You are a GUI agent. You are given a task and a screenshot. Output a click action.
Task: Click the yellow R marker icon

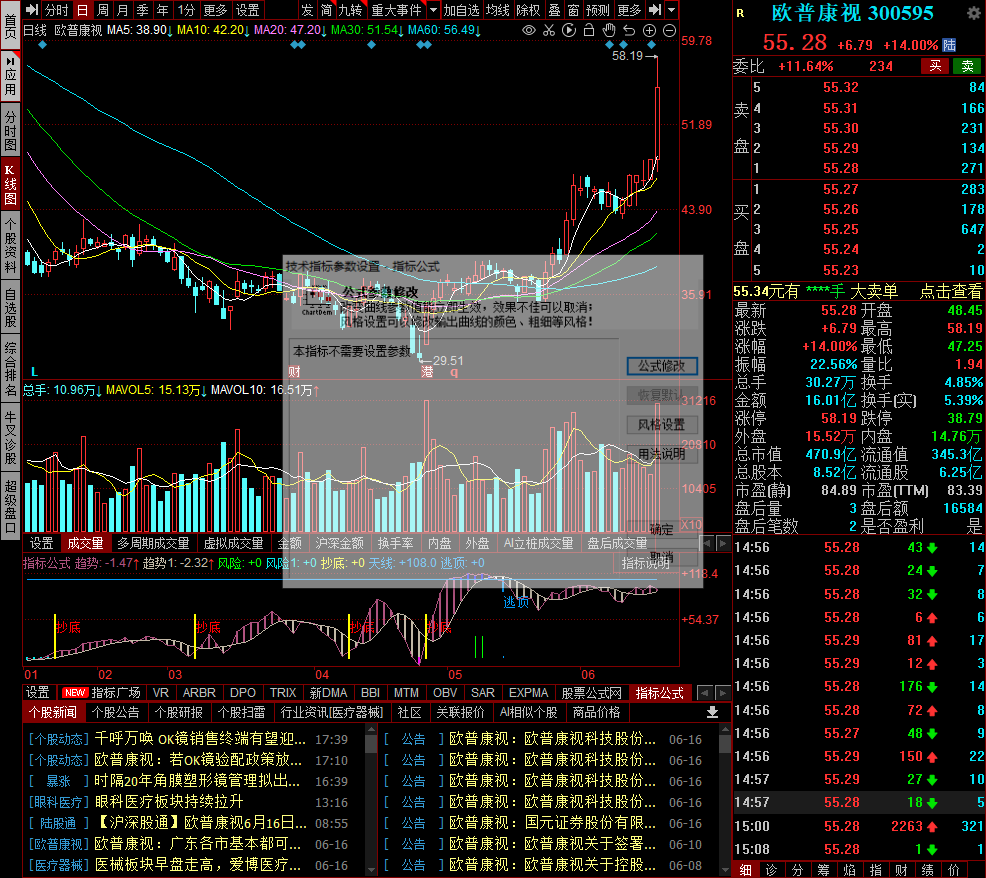coord(740,13)
